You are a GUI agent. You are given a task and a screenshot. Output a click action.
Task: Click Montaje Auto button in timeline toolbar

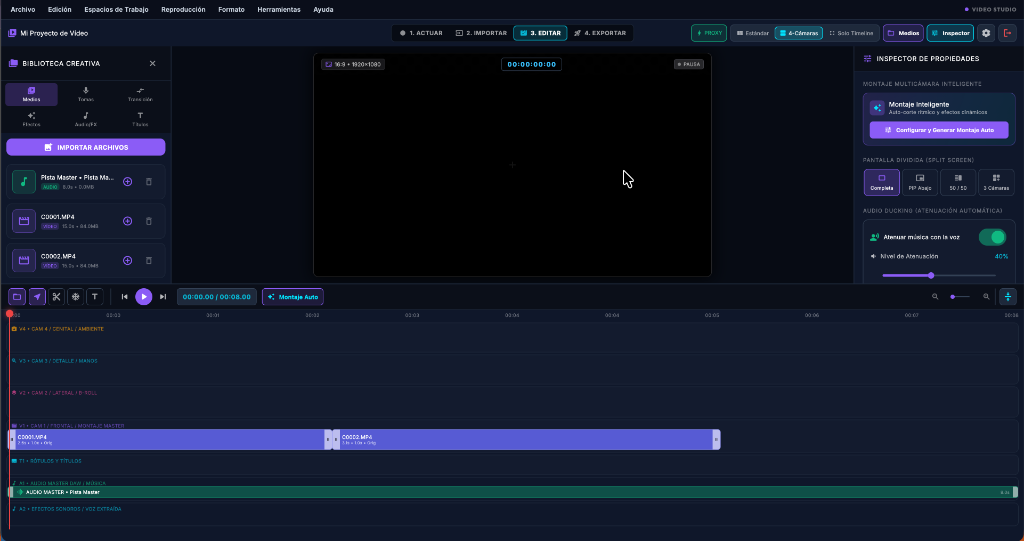pos(293,297)
